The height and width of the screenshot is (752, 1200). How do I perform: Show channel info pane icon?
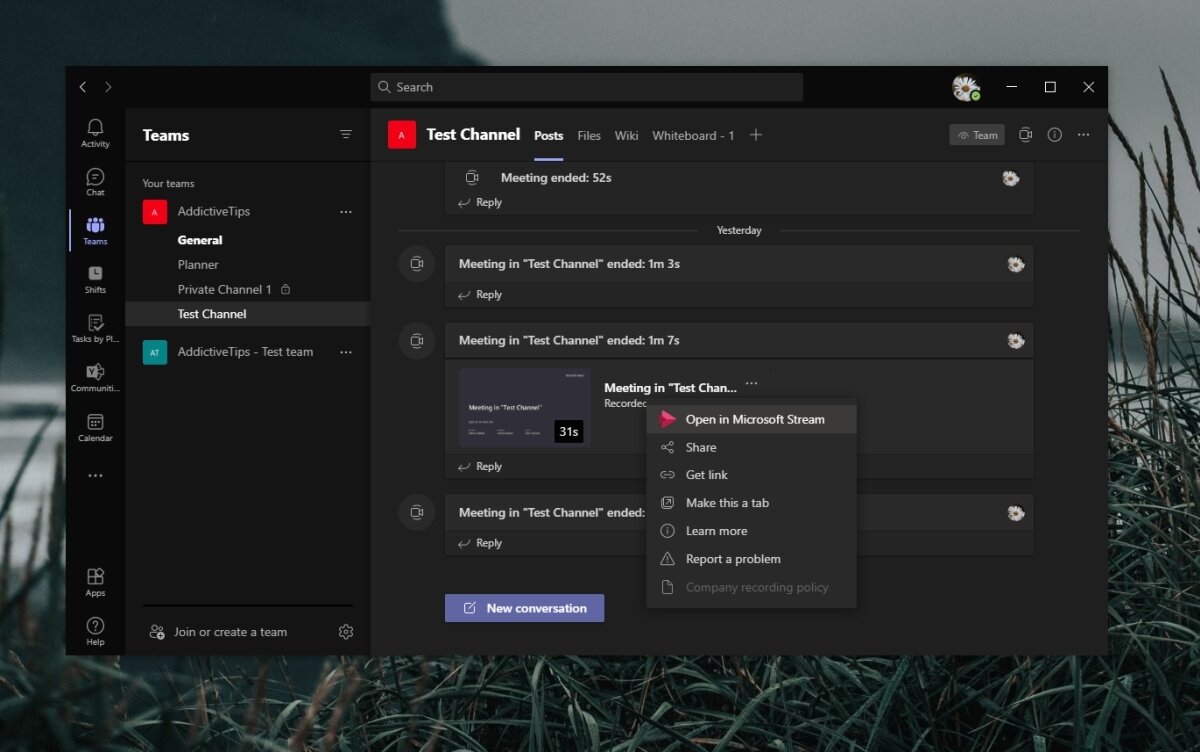coord(1054,135)
